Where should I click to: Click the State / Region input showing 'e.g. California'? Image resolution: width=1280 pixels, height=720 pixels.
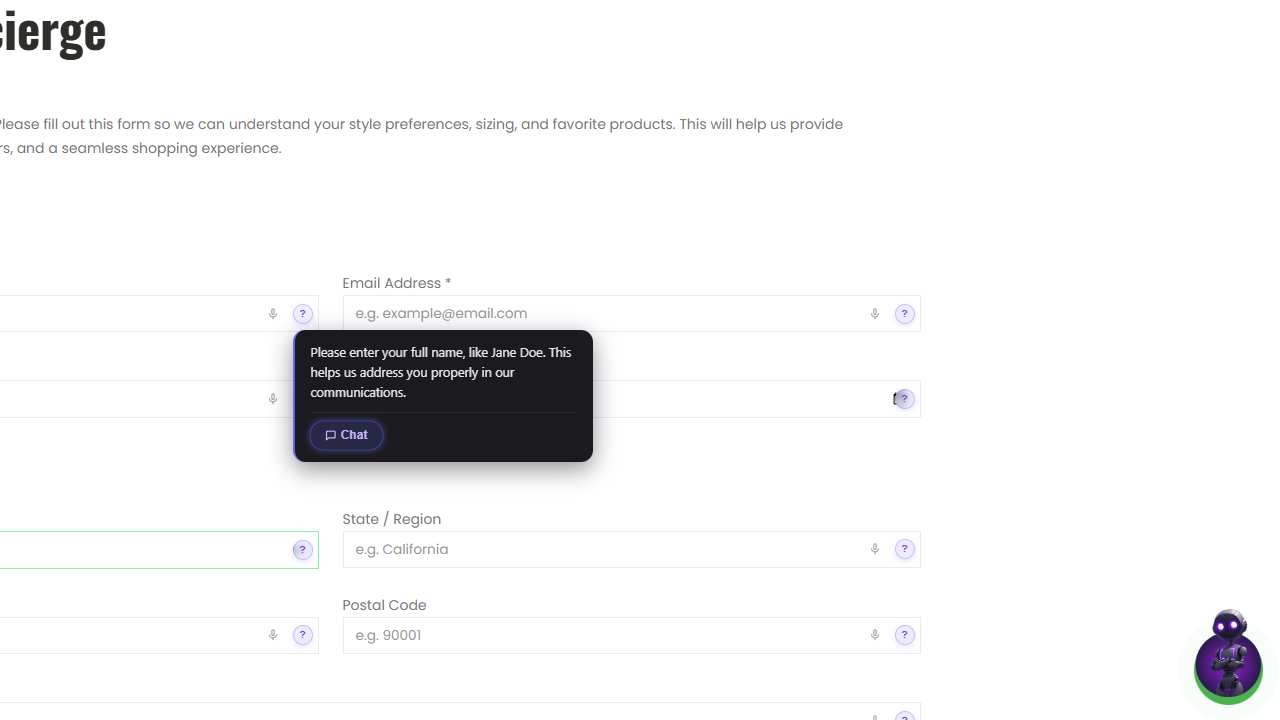(x=600, y=549)
